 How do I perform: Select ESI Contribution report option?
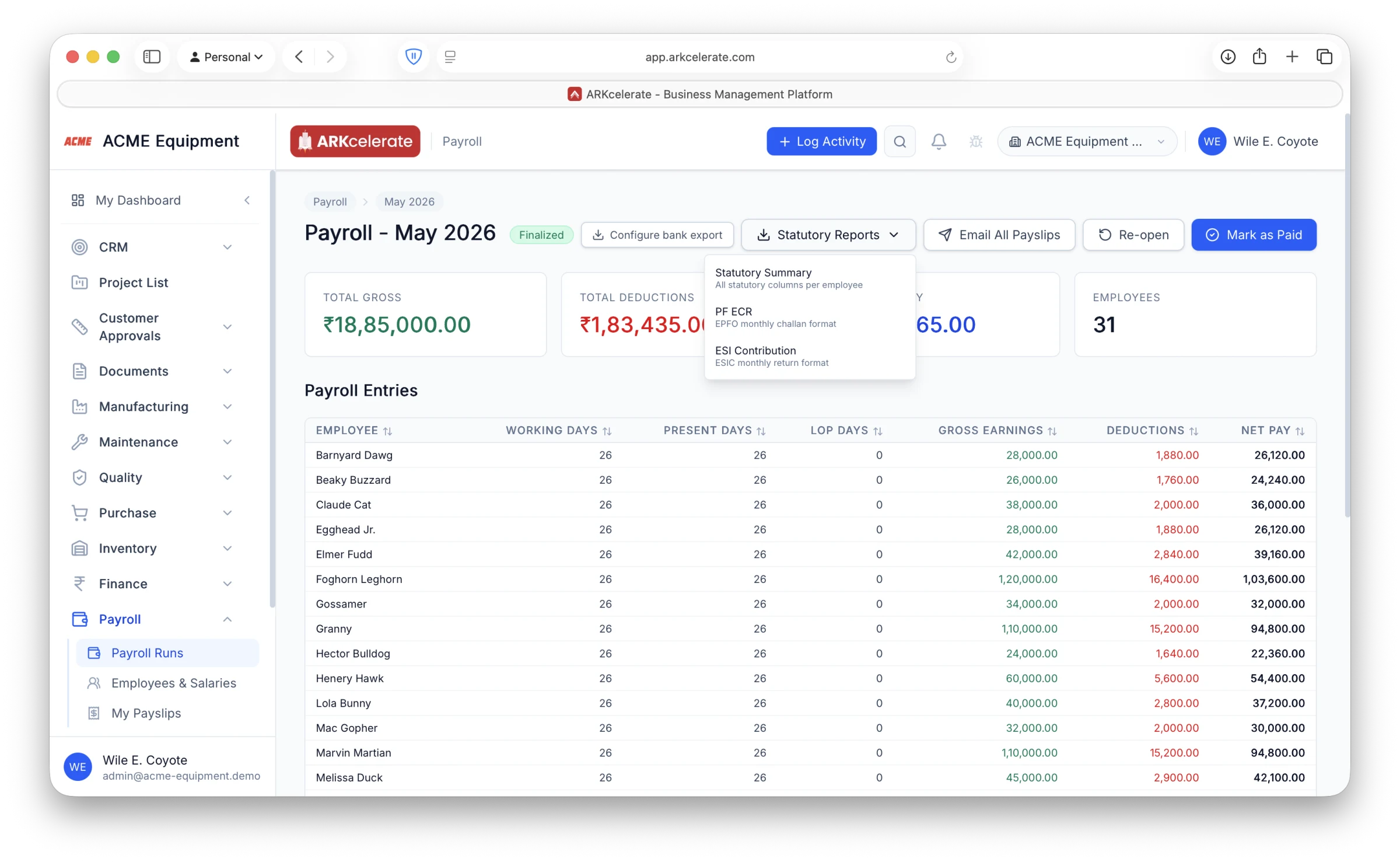(x=810, y=356)
